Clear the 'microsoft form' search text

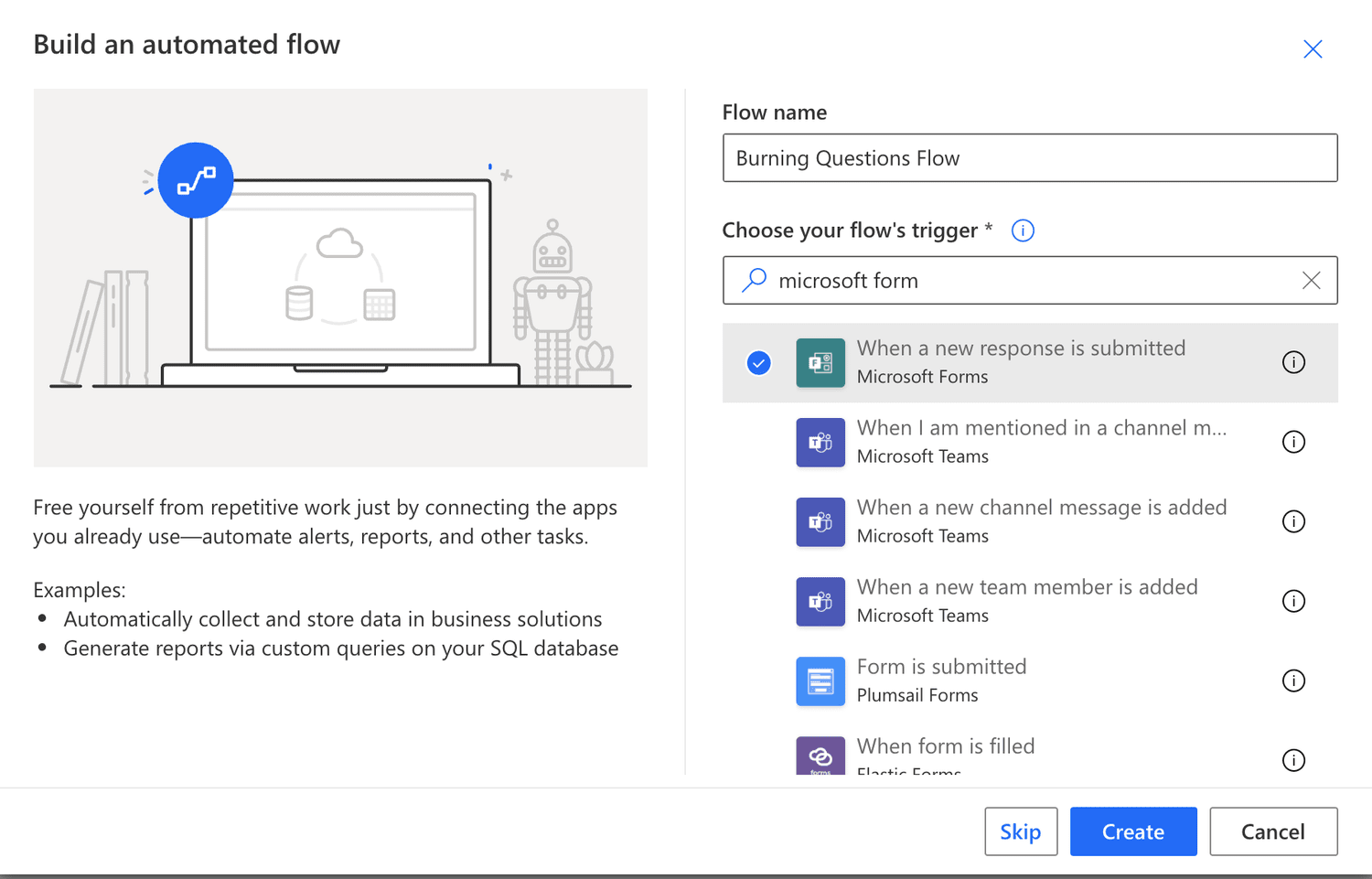pyautogui.click(x=1311, y=280)
